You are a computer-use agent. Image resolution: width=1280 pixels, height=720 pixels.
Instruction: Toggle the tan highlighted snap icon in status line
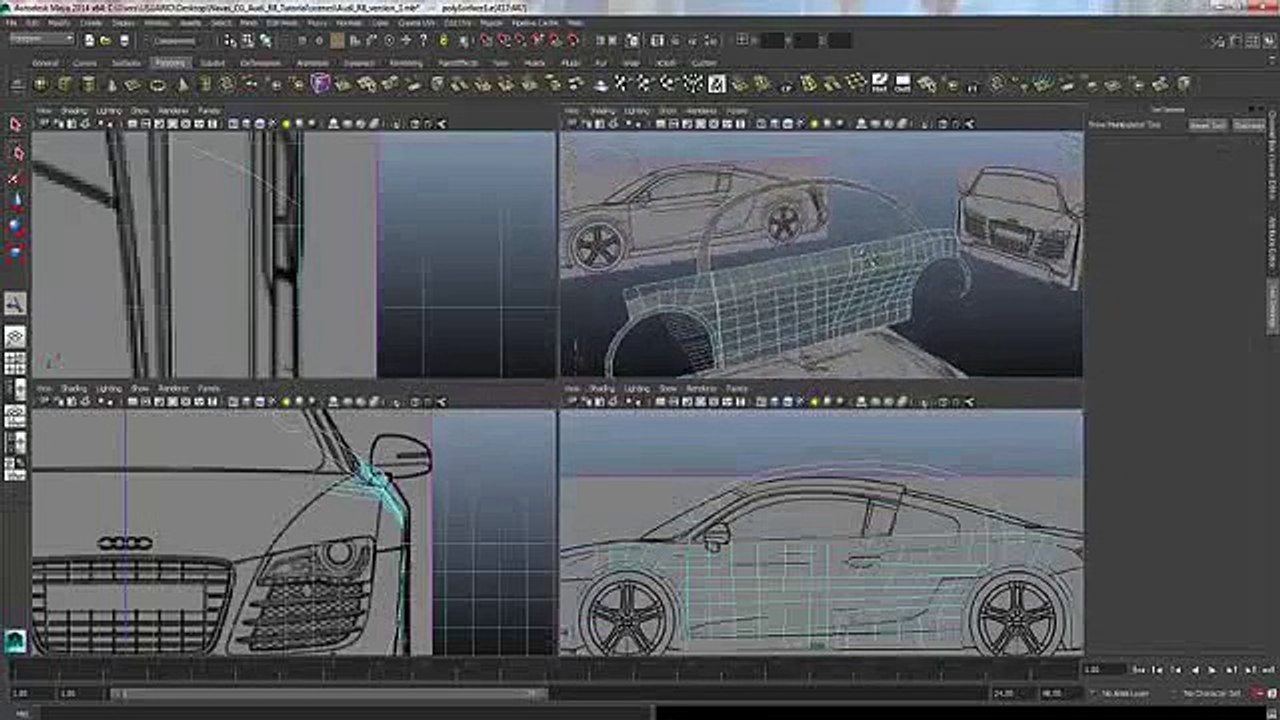(x=338, y=40)
